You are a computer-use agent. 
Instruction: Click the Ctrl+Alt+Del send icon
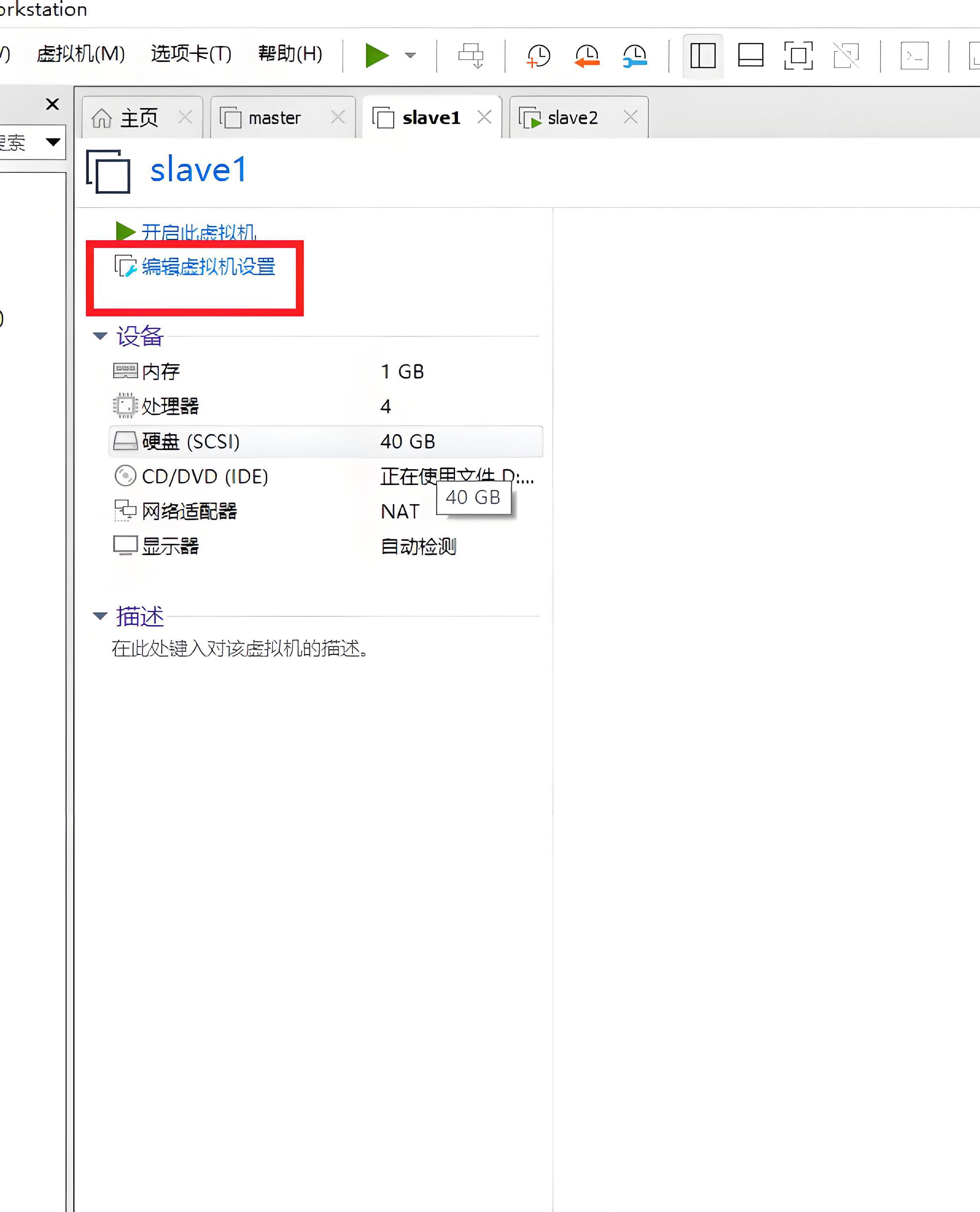point(471,55)
